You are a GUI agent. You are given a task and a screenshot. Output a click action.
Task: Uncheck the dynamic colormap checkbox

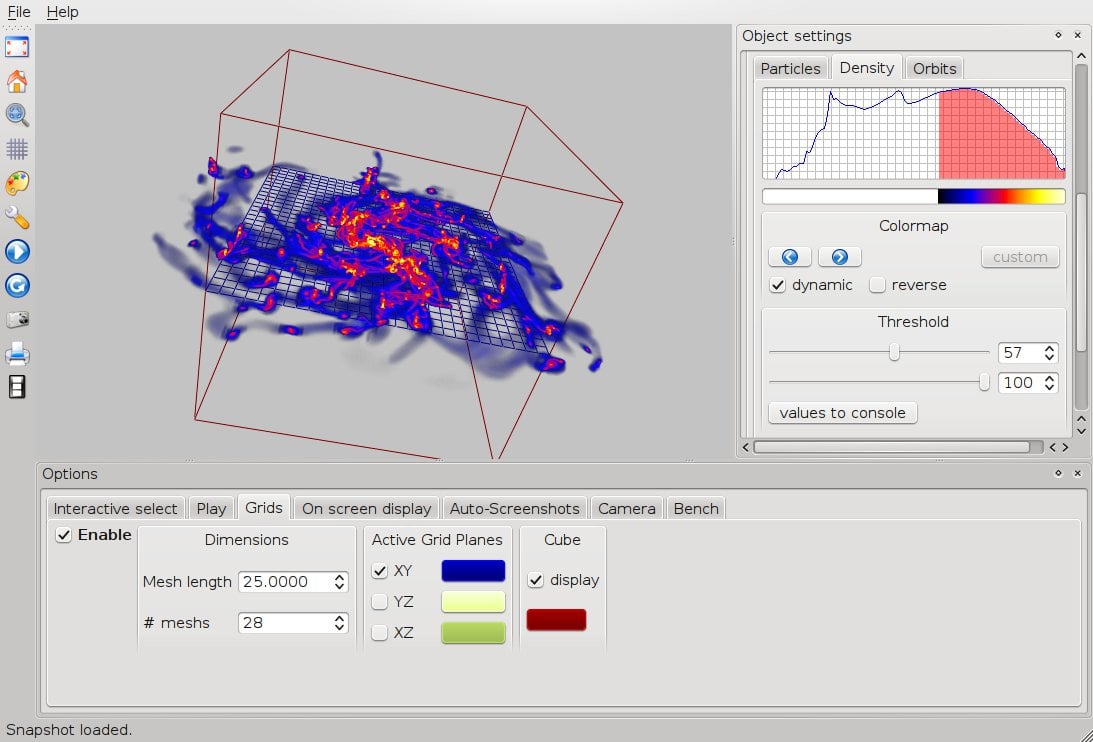777,285
